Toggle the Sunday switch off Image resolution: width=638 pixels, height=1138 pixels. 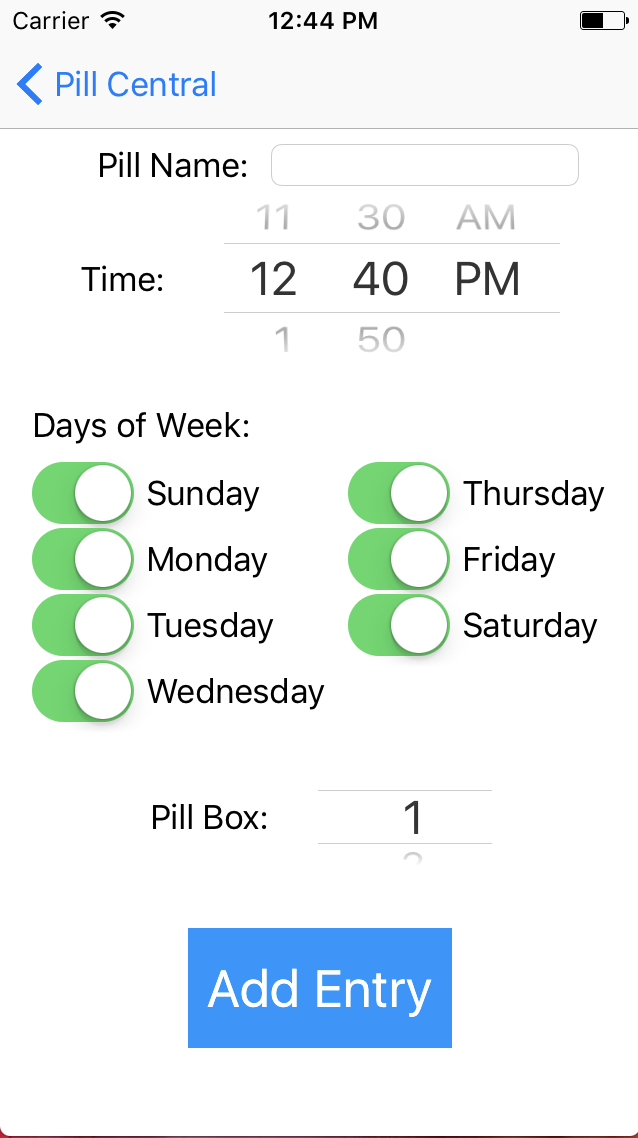pos(83,493)
